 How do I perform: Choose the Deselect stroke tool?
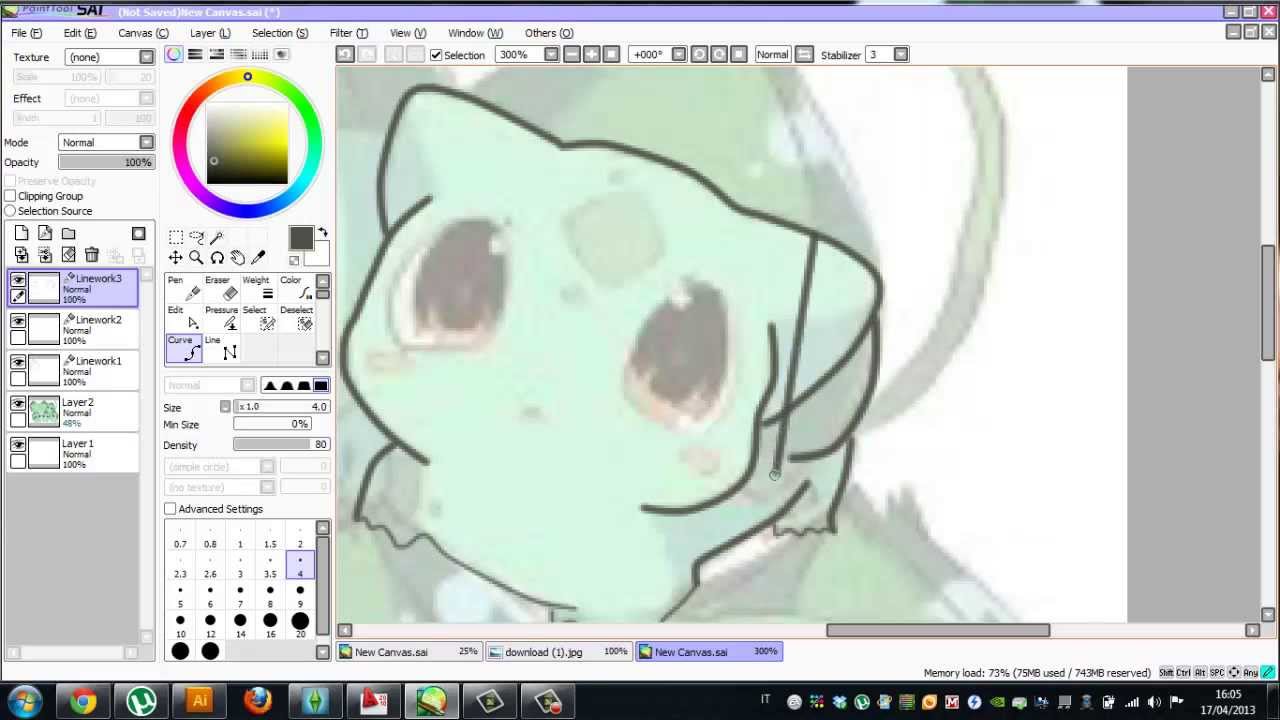(x=296, y=318)
